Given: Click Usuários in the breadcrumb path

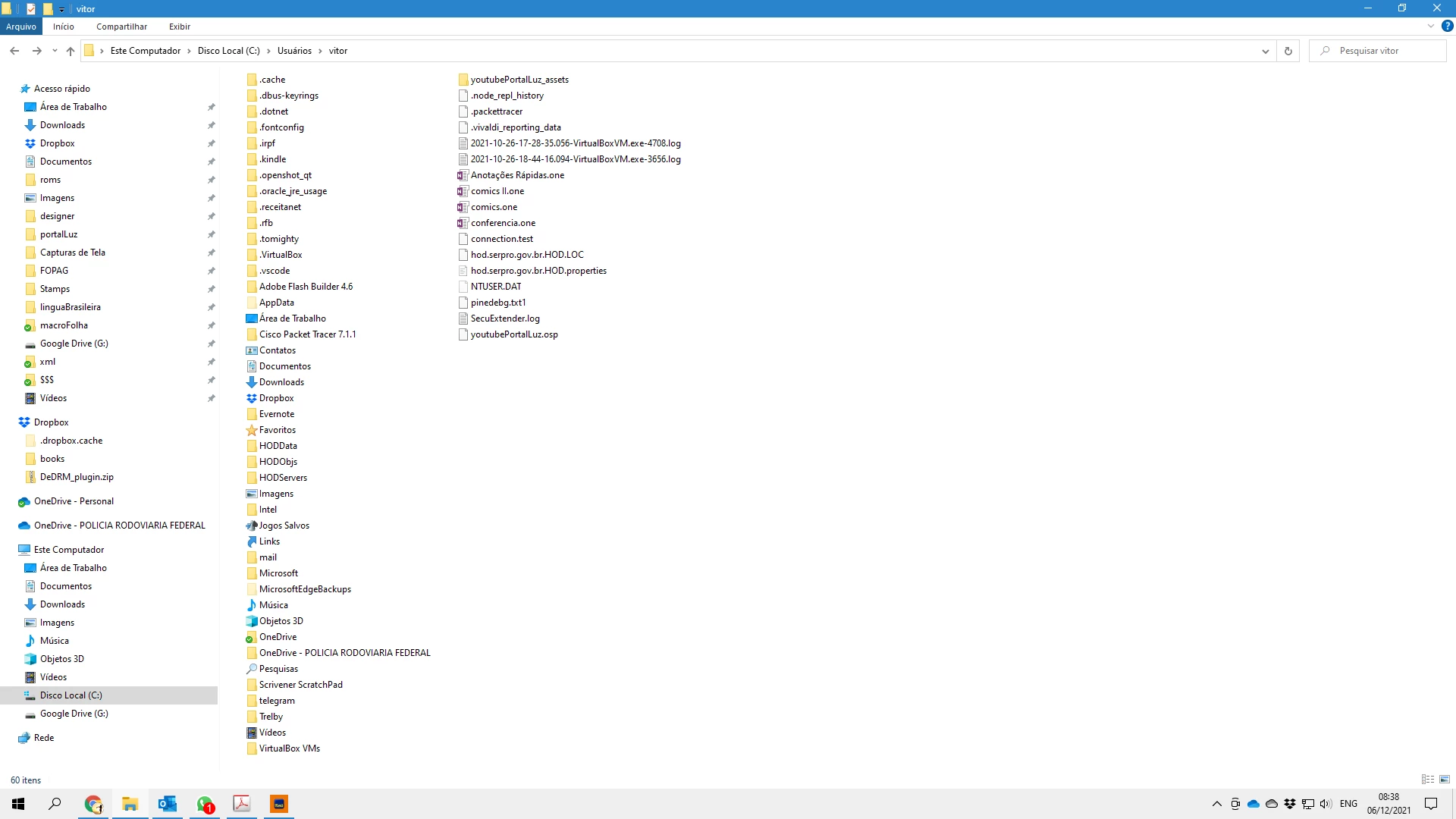Looking at the screenshot, I should click(x=294, y=51).
